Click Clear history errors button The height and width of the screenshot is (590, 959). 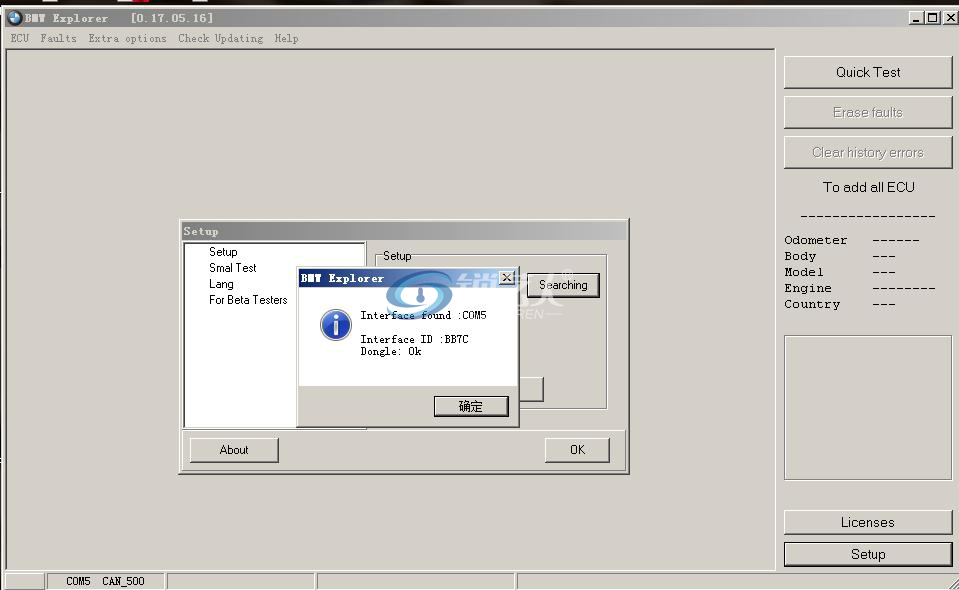[x=868, y=152]
